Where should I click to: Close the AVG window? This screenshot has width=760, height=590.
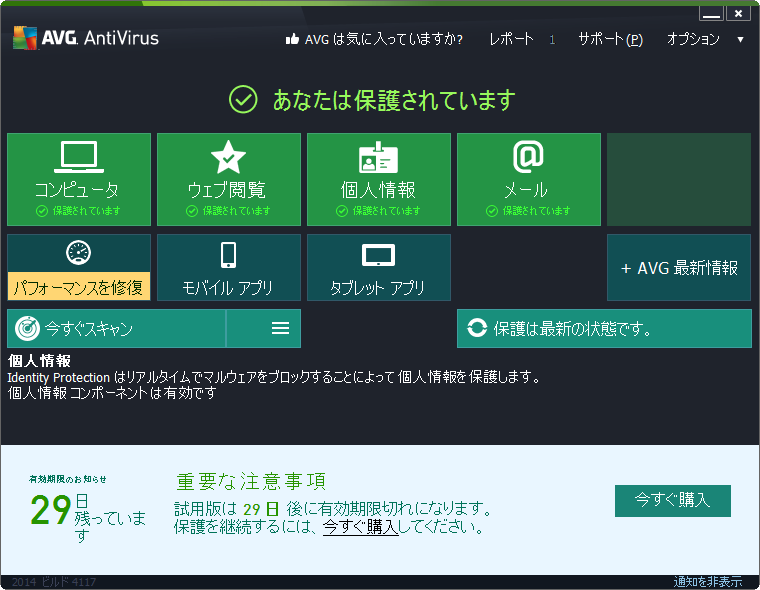(x=738, y=14)
